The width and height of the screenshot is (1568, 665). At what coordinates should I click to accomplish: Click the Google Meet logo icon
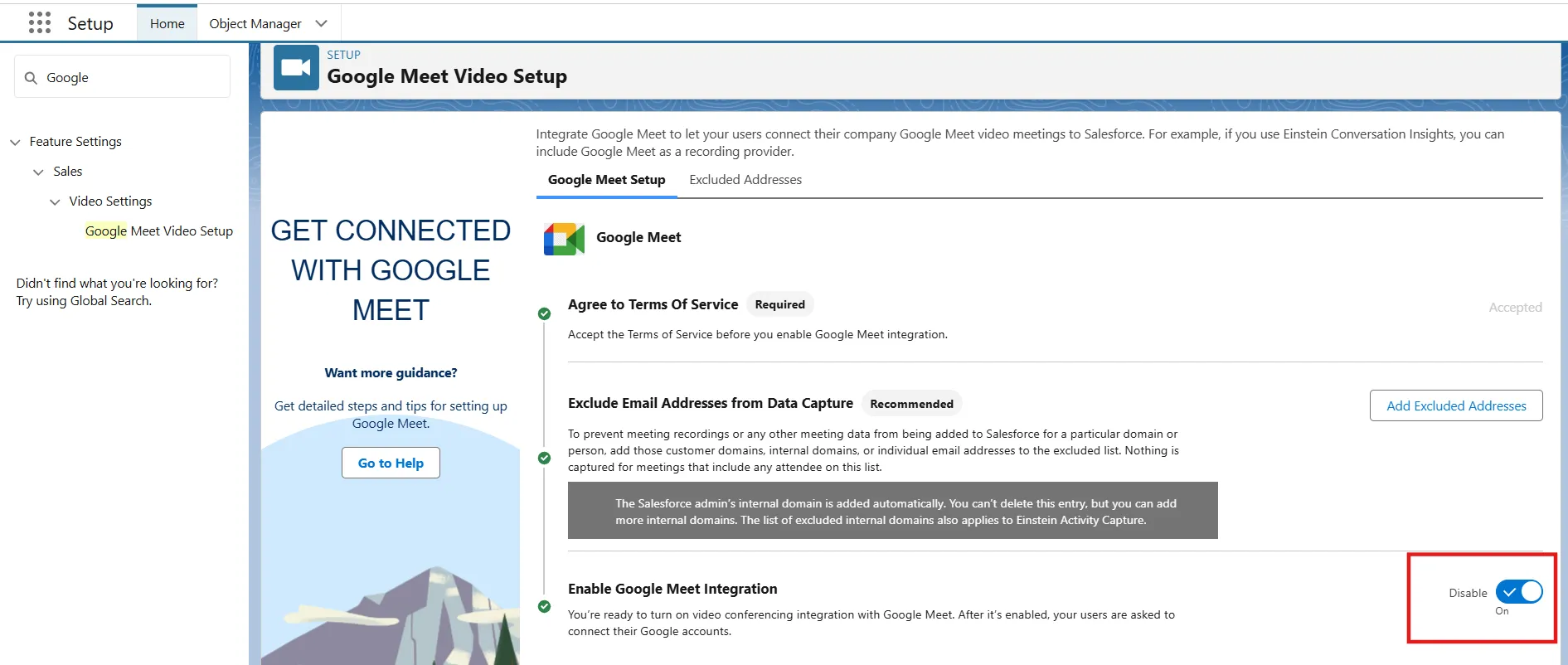click(x=564, y=239)
